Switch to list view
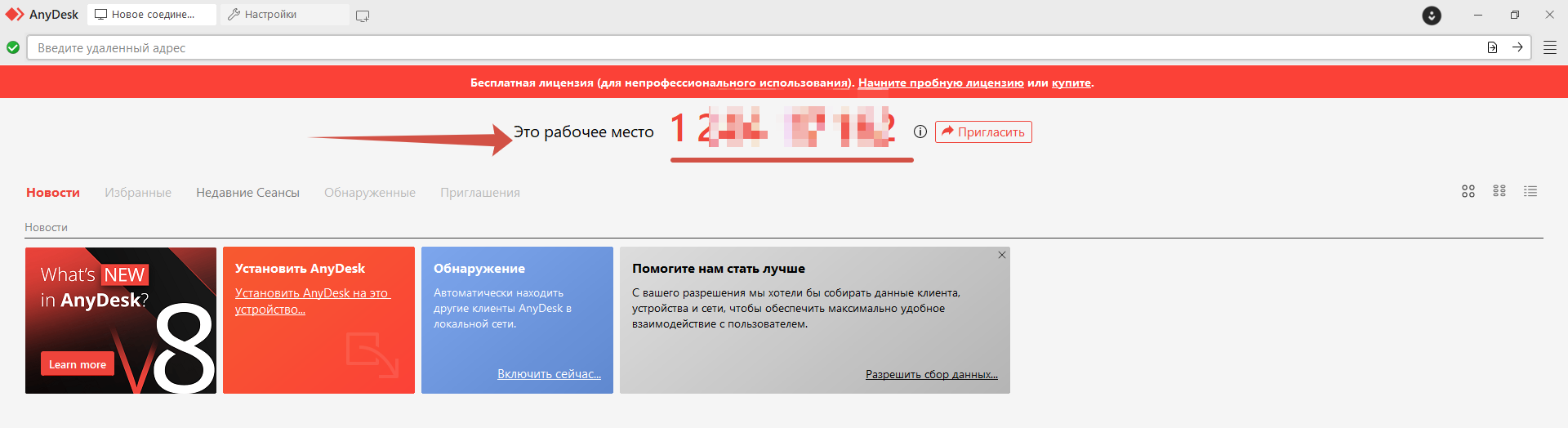The height and width of the screenshot is (428, 1568). pyautogui.click(x=1530, y=191)
